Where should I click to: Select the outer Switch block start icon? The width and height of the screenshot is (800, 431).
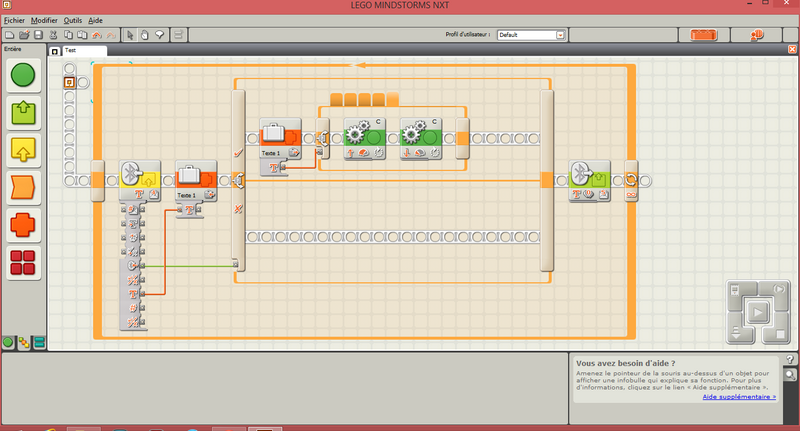(238, 181)
